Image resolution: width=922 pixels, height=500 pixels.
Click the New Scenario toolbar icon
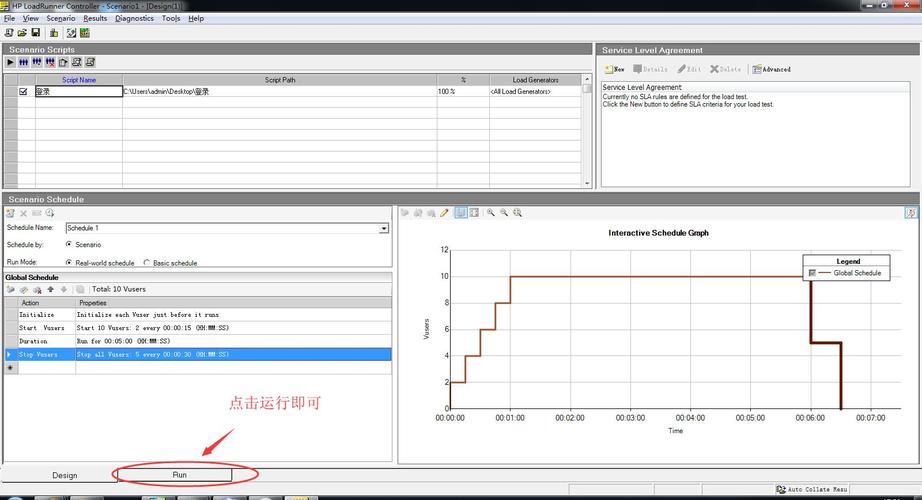[x=9, y=33]
